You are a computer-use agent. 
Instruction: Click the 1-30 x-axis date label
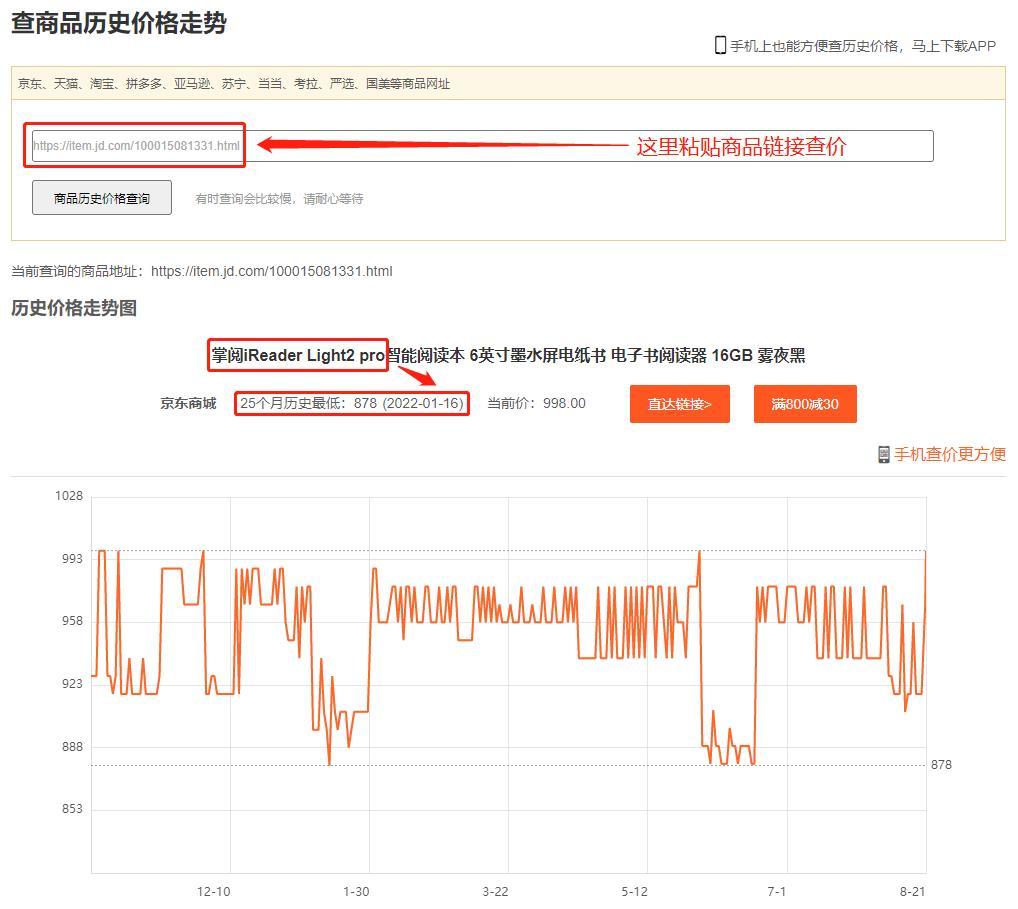(x=356, y=891)
